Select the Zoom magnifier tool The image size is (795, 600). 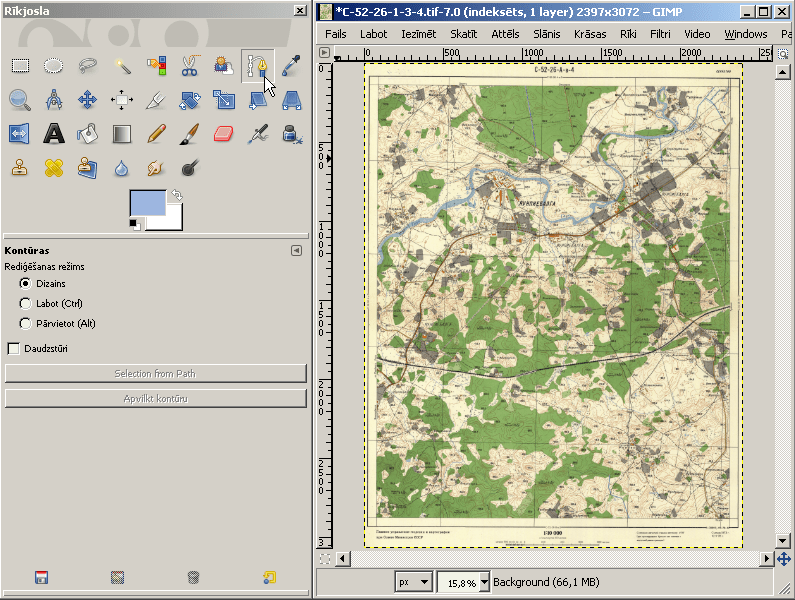tap(20, 100)
